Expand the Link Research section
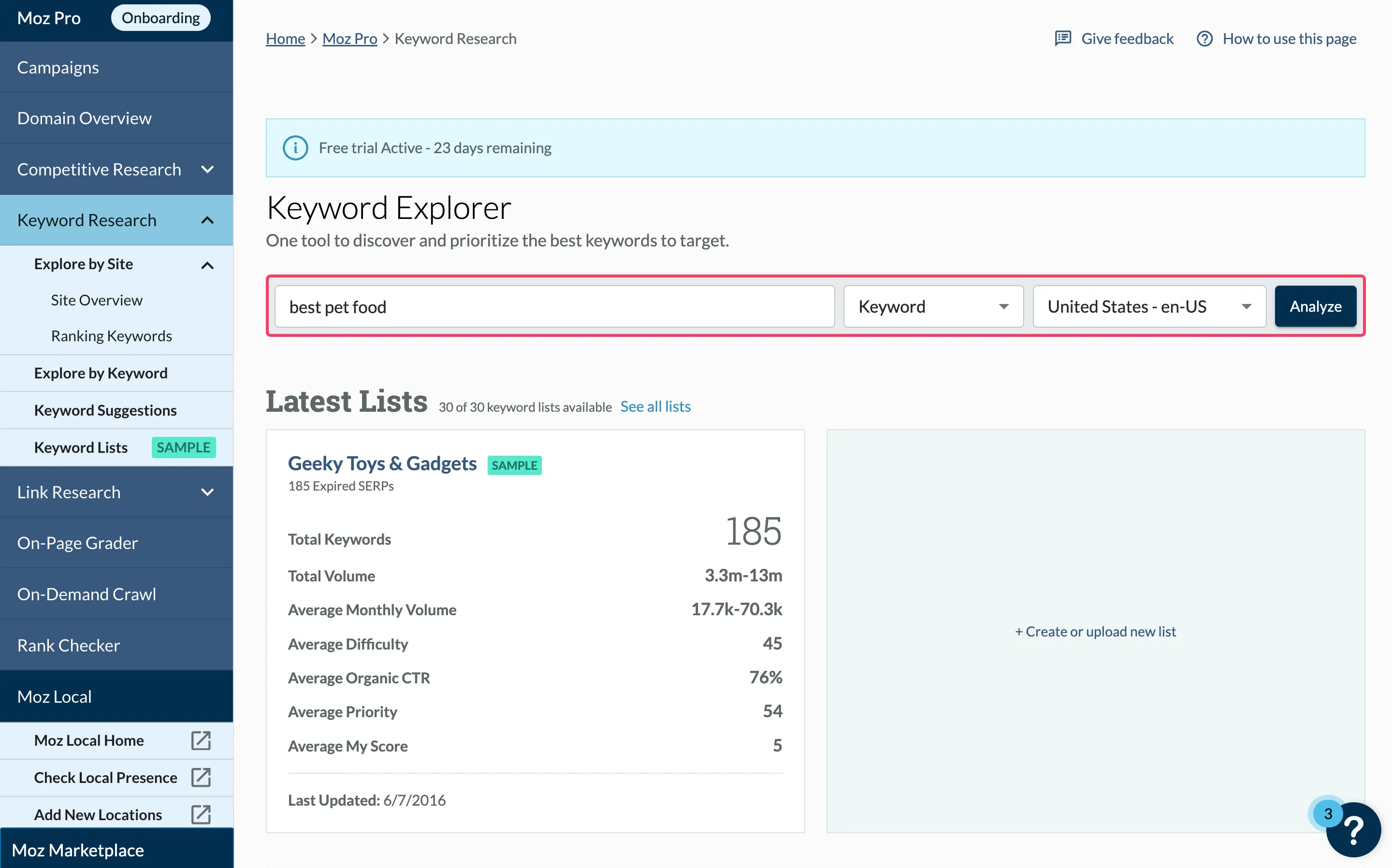 (x=208, y=492)
